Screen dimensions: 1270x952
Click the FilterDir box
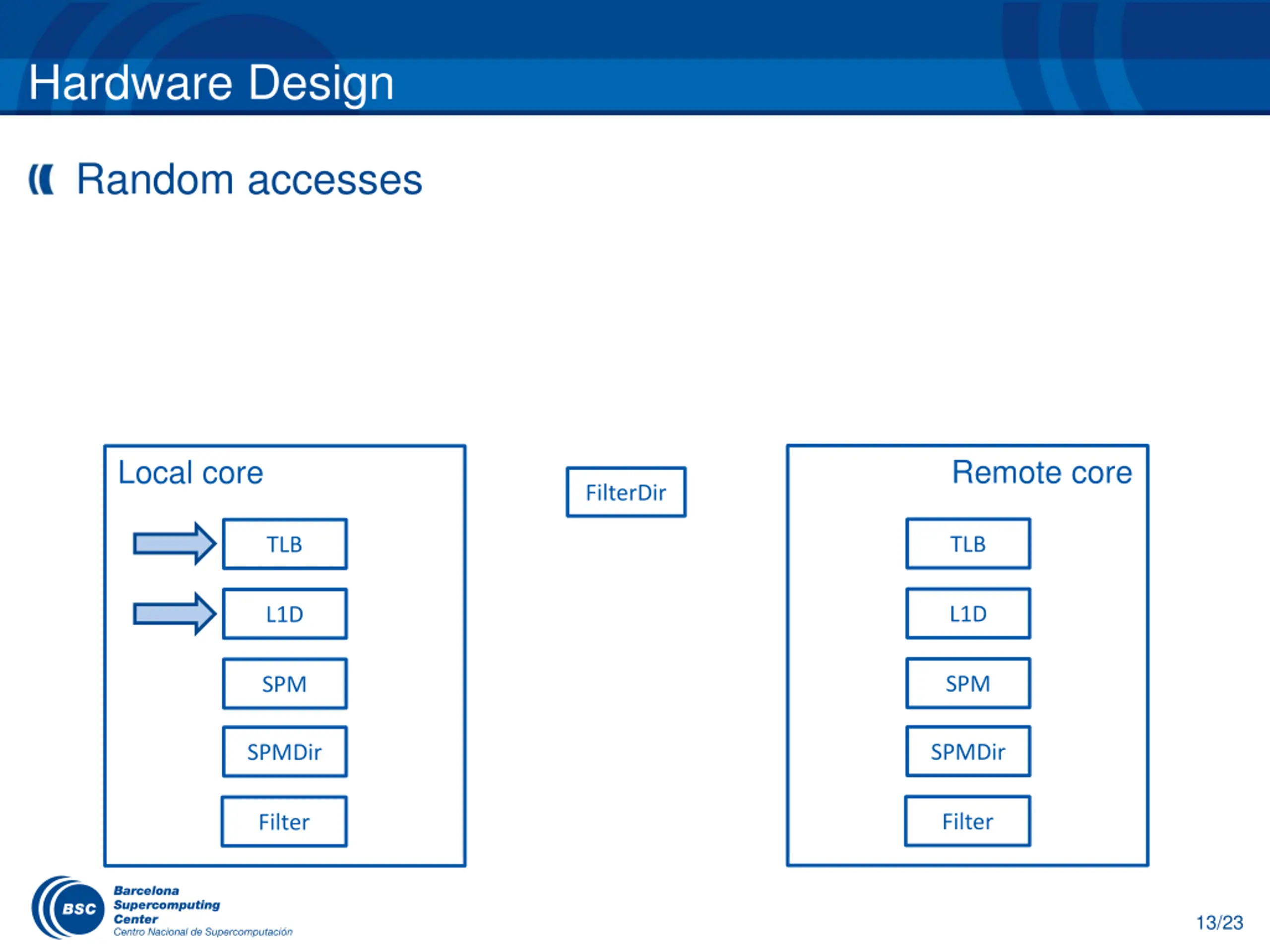click(x=627, y=492)
